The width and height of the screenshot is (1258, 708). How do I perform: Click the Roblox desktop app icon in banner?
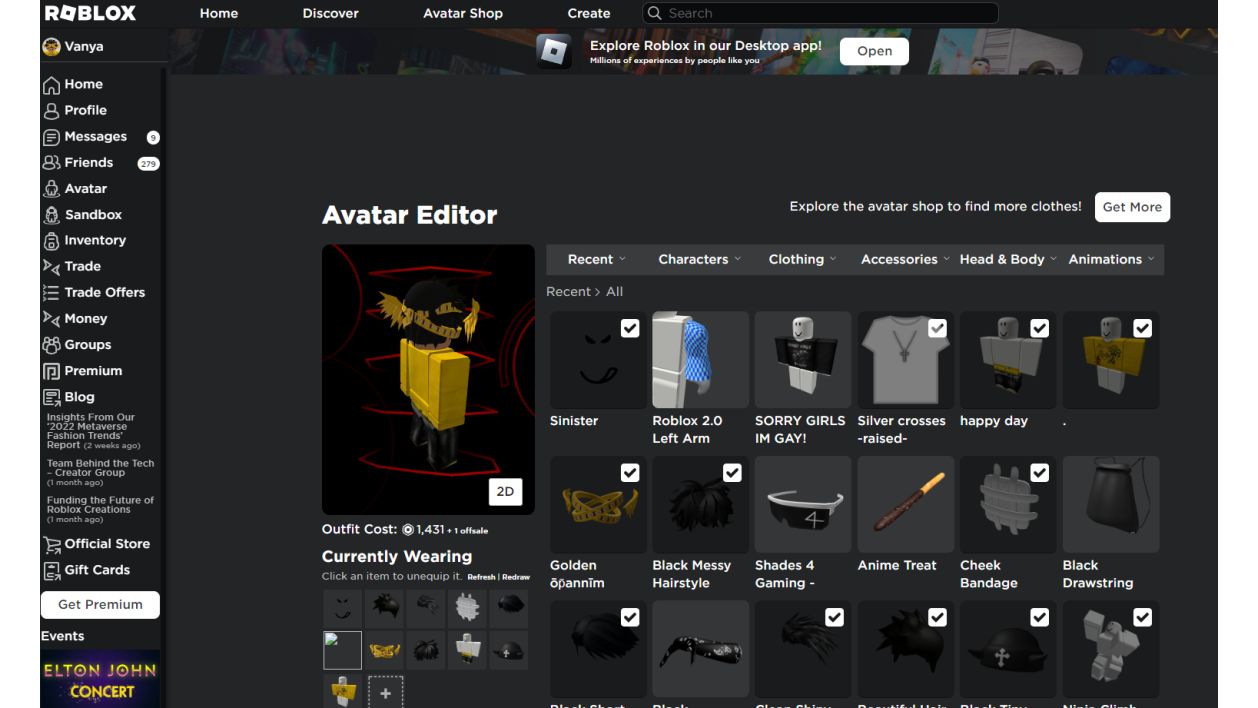coord(553,51)
